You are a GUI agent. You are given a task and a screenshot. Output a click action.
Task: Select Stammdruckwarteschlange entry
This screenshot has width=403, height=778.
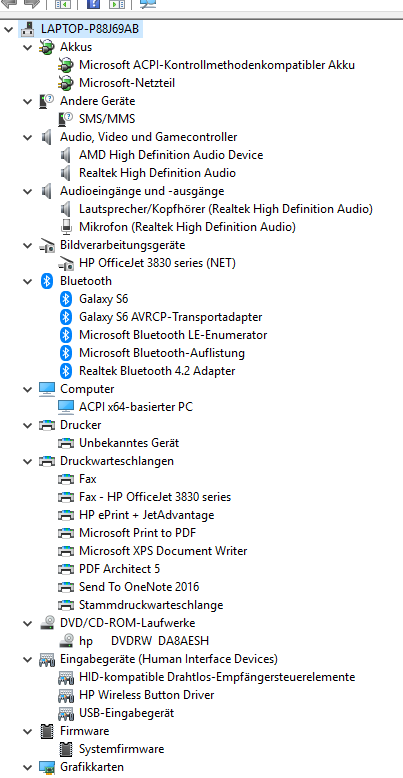[x=151, y=605]
